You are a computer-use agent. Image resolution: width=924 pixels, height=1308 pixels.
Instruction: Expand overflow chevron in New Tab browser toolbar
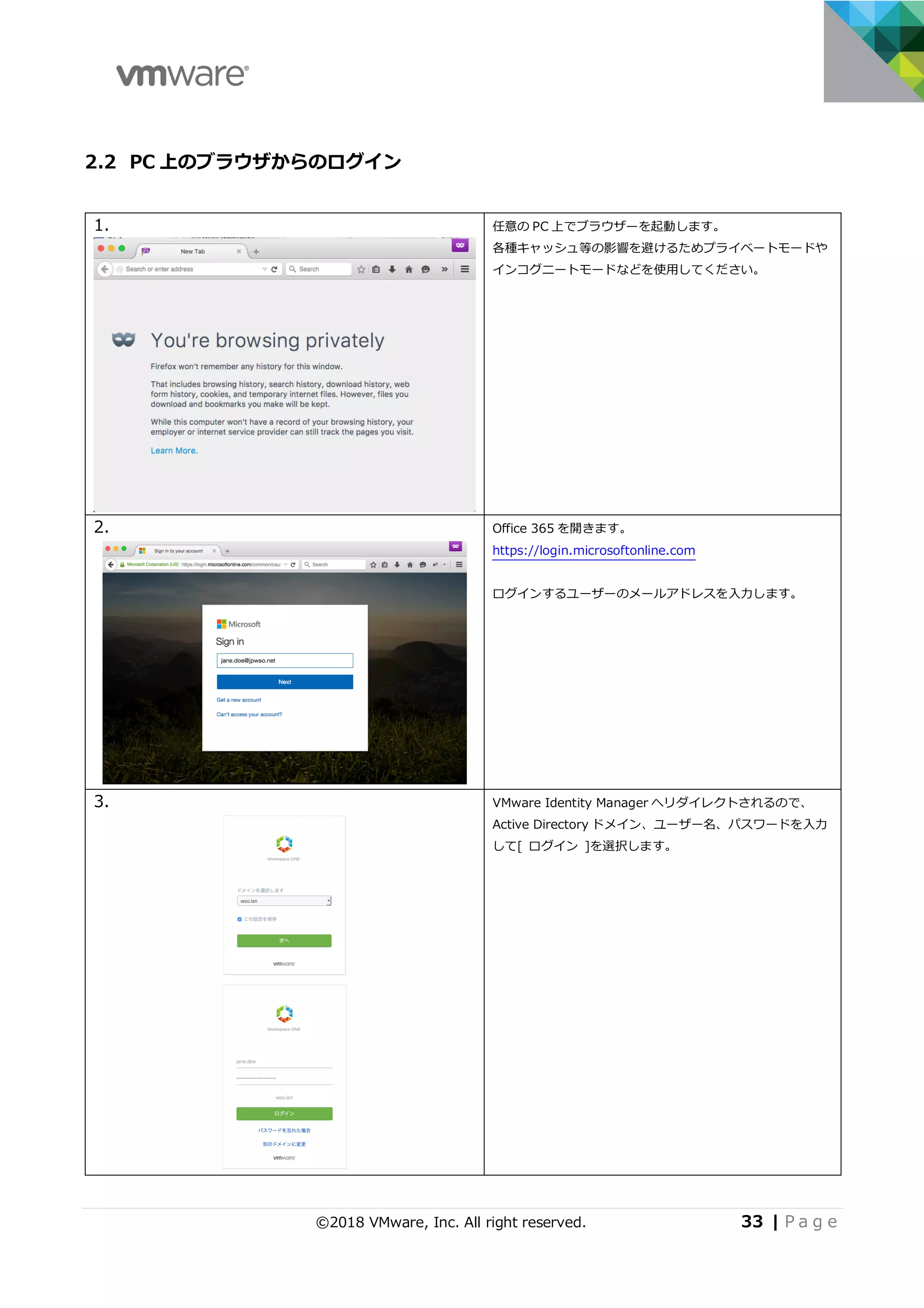pos(445,269)
